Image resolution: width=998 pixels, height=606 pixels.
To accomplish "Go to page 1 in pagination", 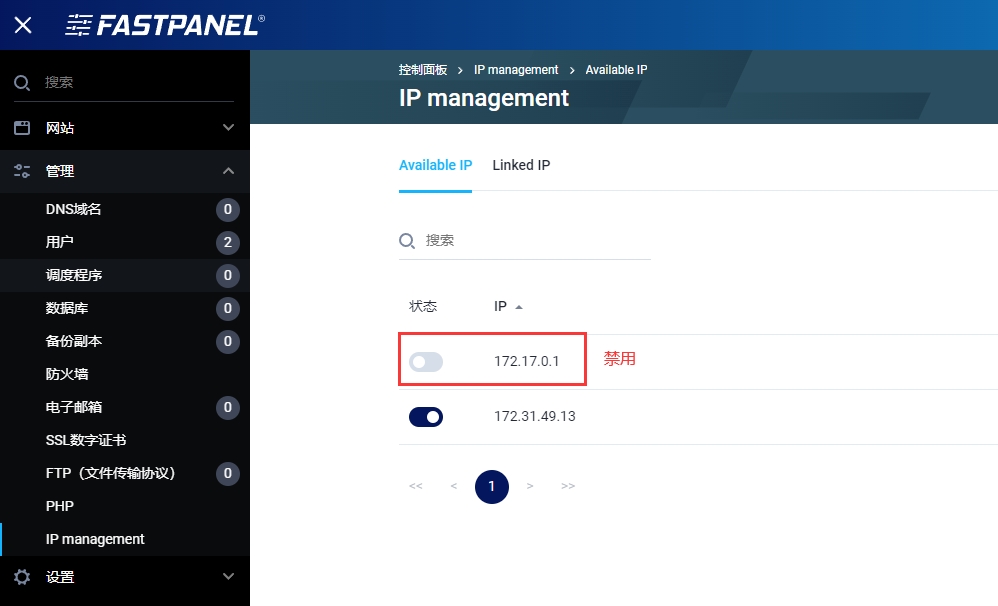I will (x=491, y=487).
